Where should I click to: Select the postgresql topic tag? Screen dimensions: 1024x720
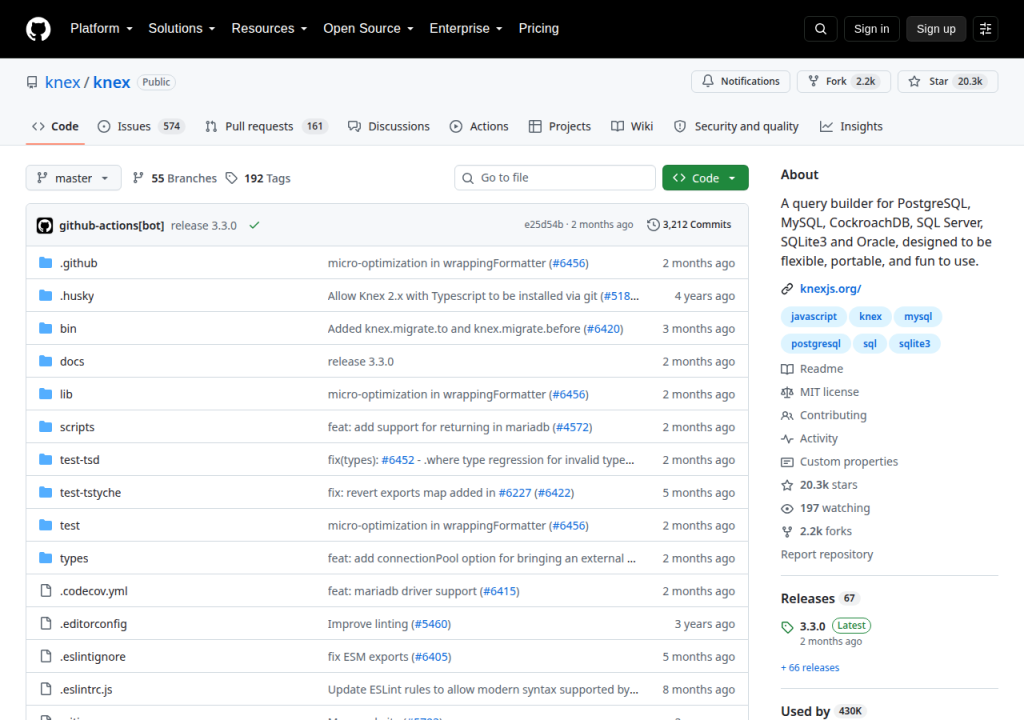816,344
